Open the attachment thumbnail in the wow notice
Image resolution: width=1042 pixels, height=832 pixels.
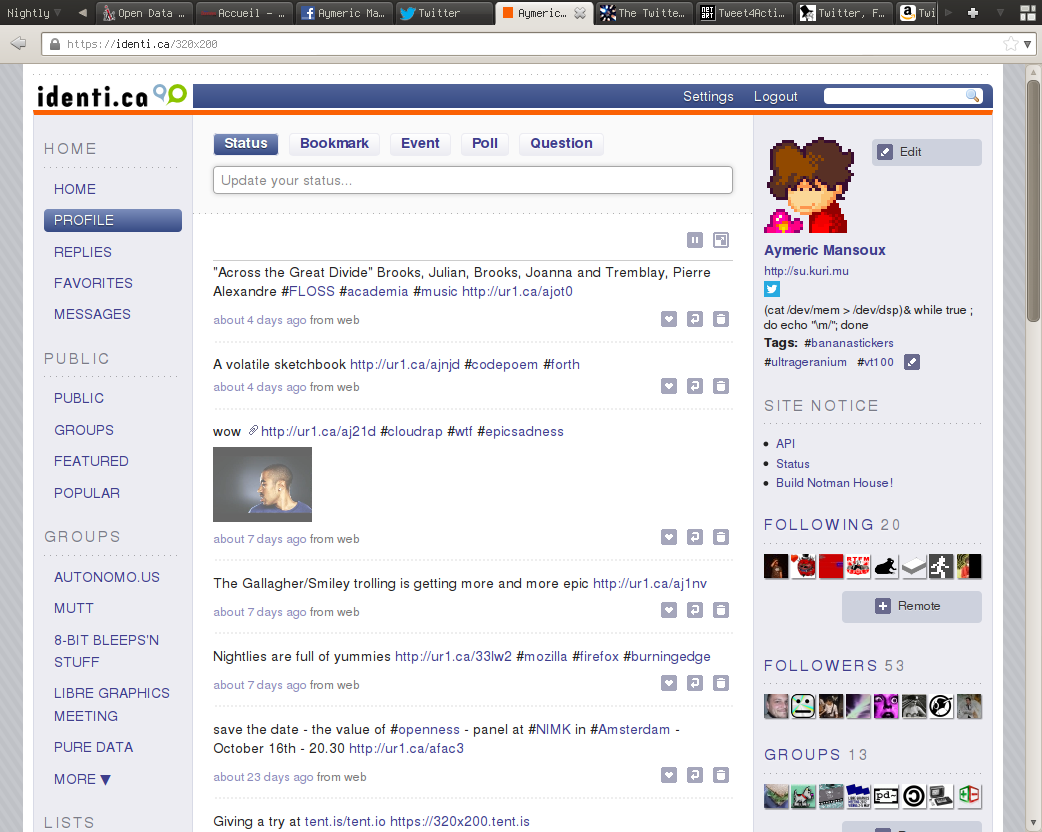pos(262,484)
